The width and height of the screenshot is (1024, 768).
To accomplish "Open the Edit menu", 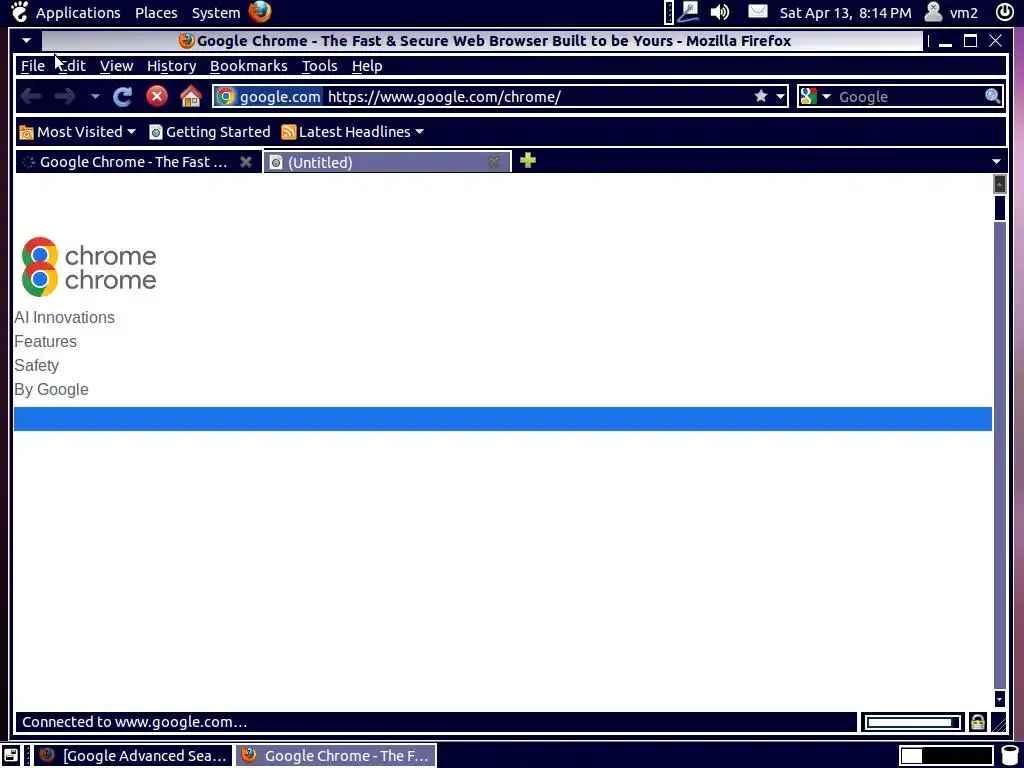I will (x=72, y=66).
